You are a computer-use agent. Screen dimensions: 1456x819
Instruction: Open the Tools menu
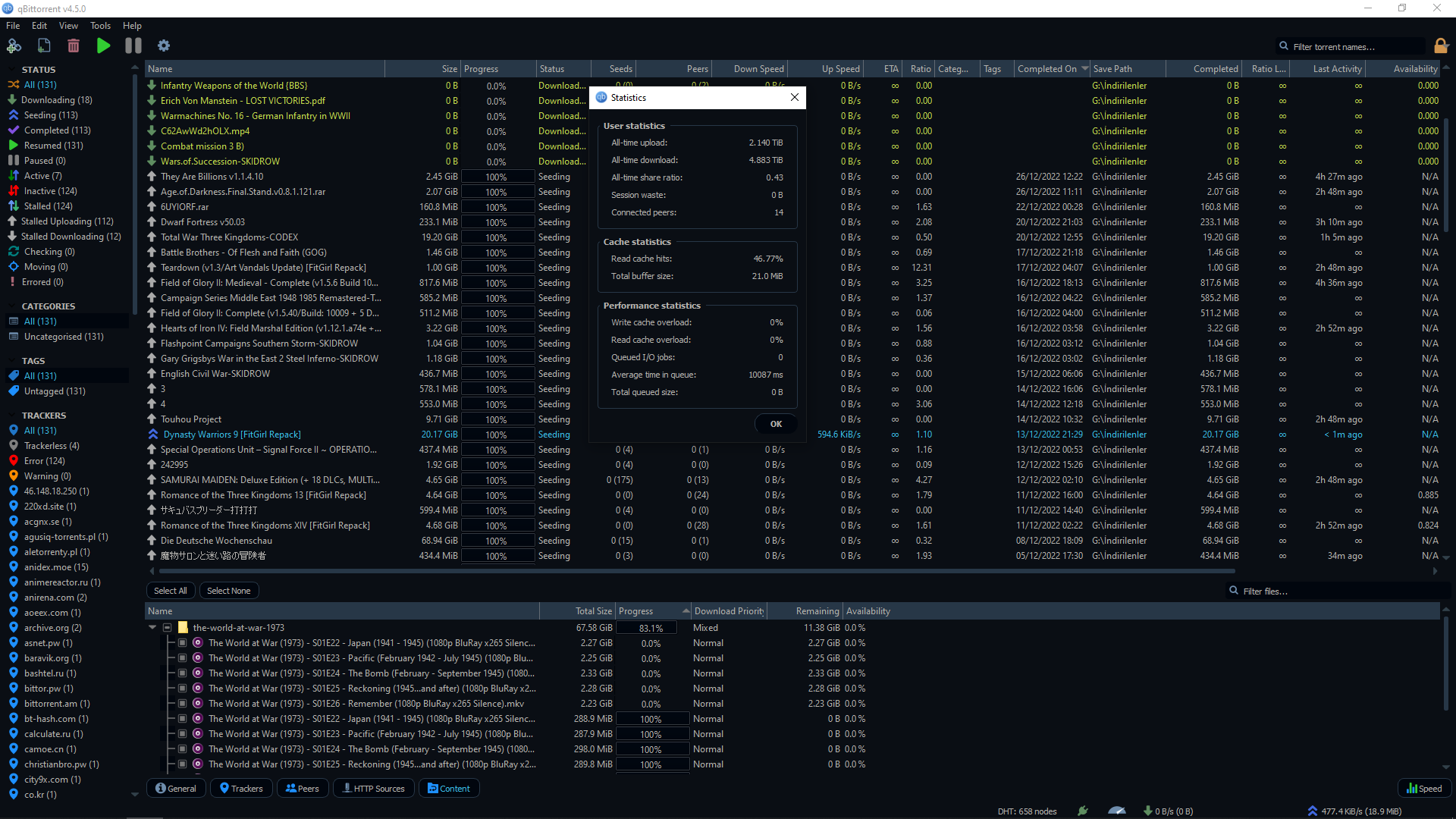pos(101,26)
